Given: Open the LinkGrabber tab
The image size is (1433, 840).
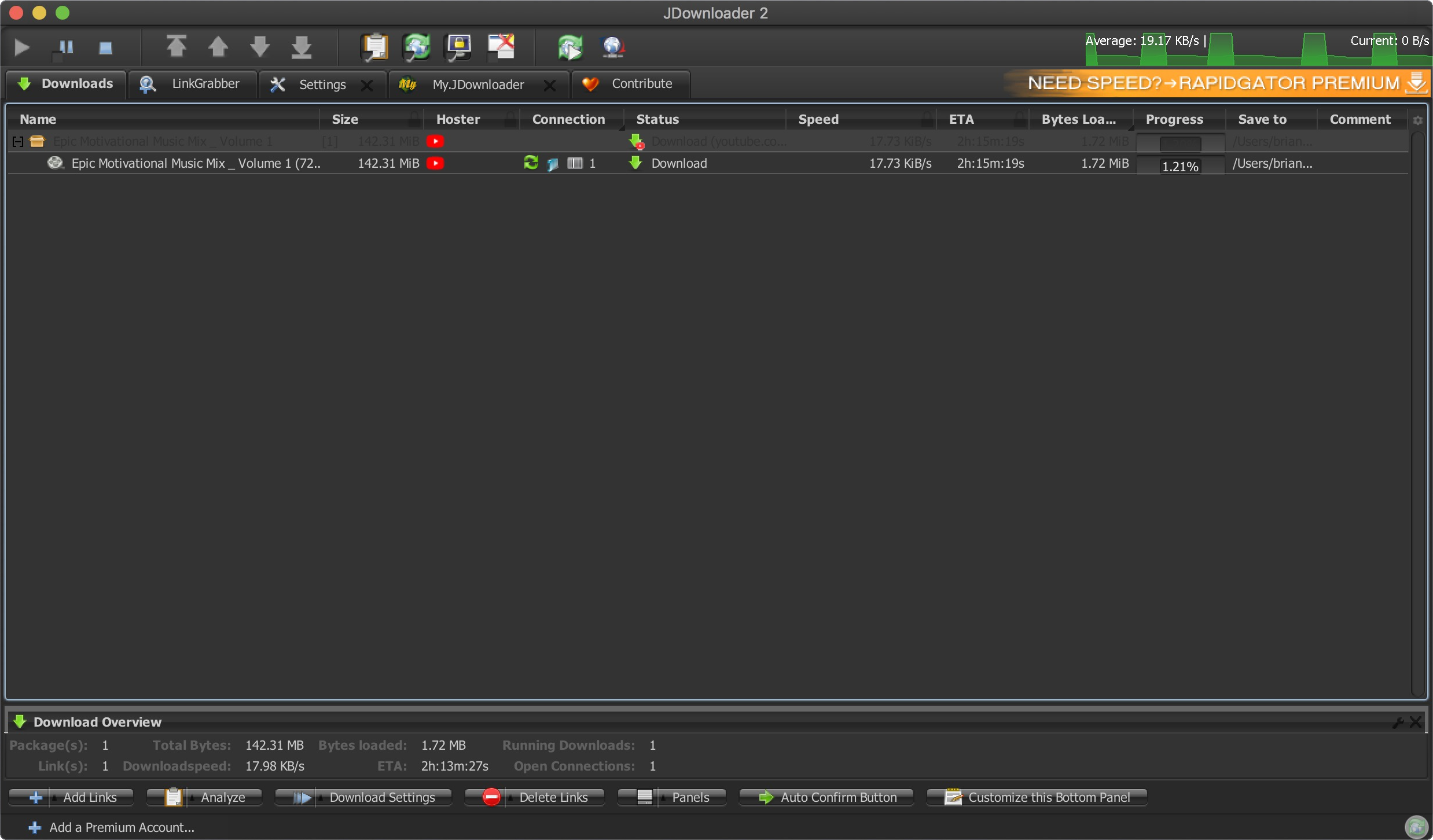Looking at the screenshot, I should point(192,84).
